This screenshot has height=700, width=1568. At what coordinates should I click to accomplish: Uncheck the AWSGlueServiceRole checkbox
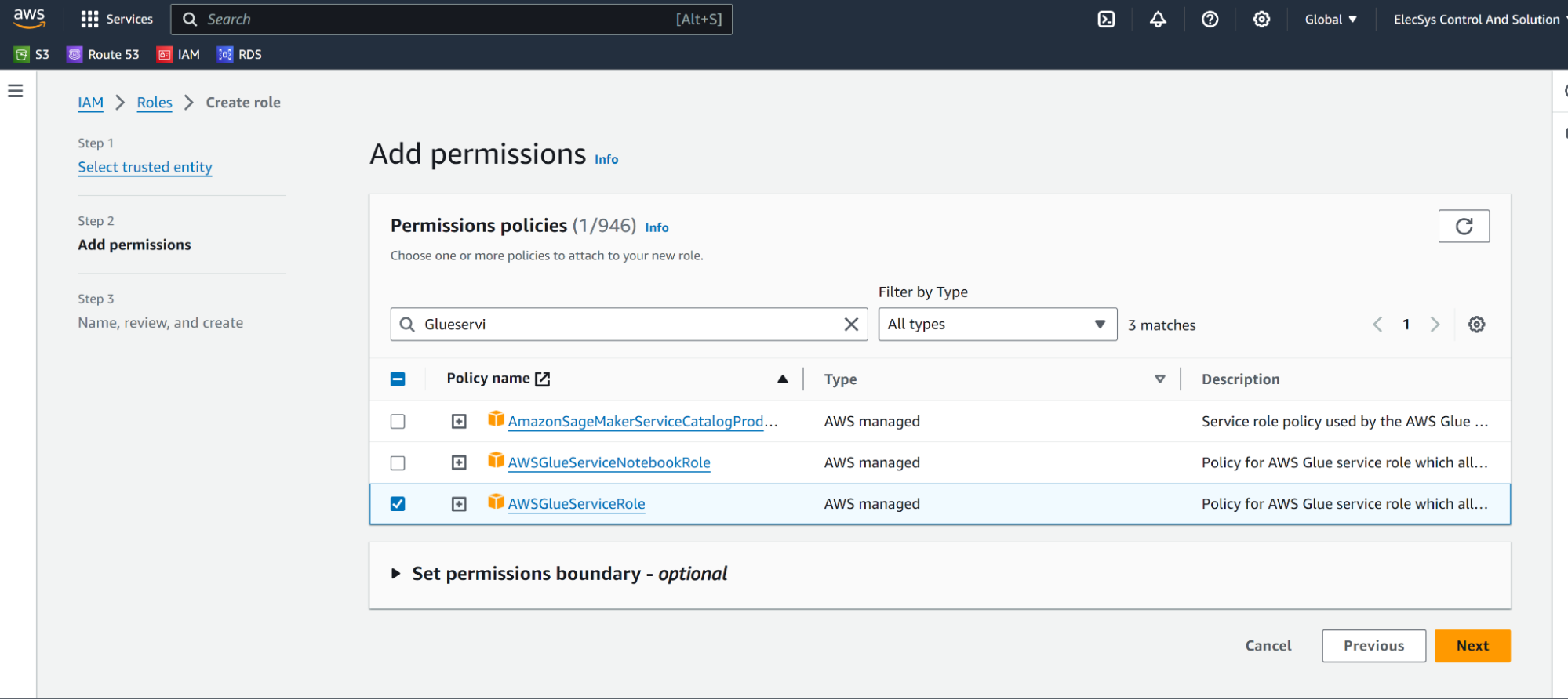click(398, 504)
